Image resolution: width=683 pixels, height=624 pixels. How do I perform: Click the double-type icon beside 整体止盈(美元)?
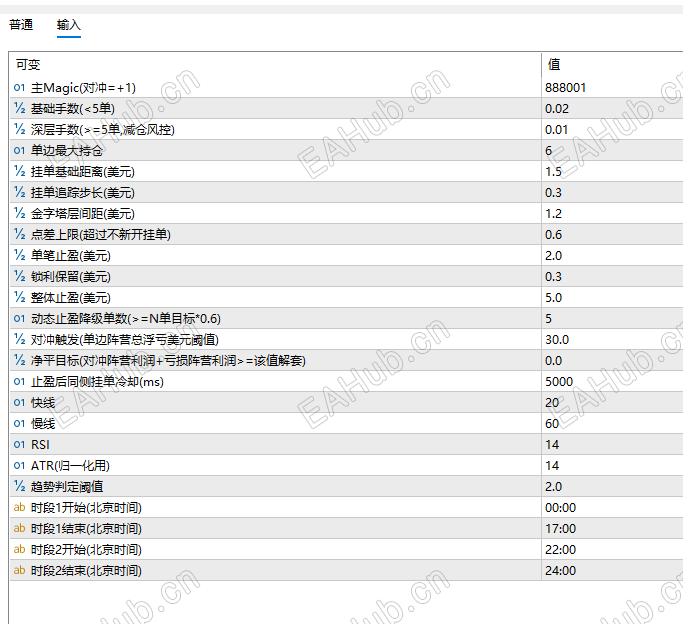[20, 297]
